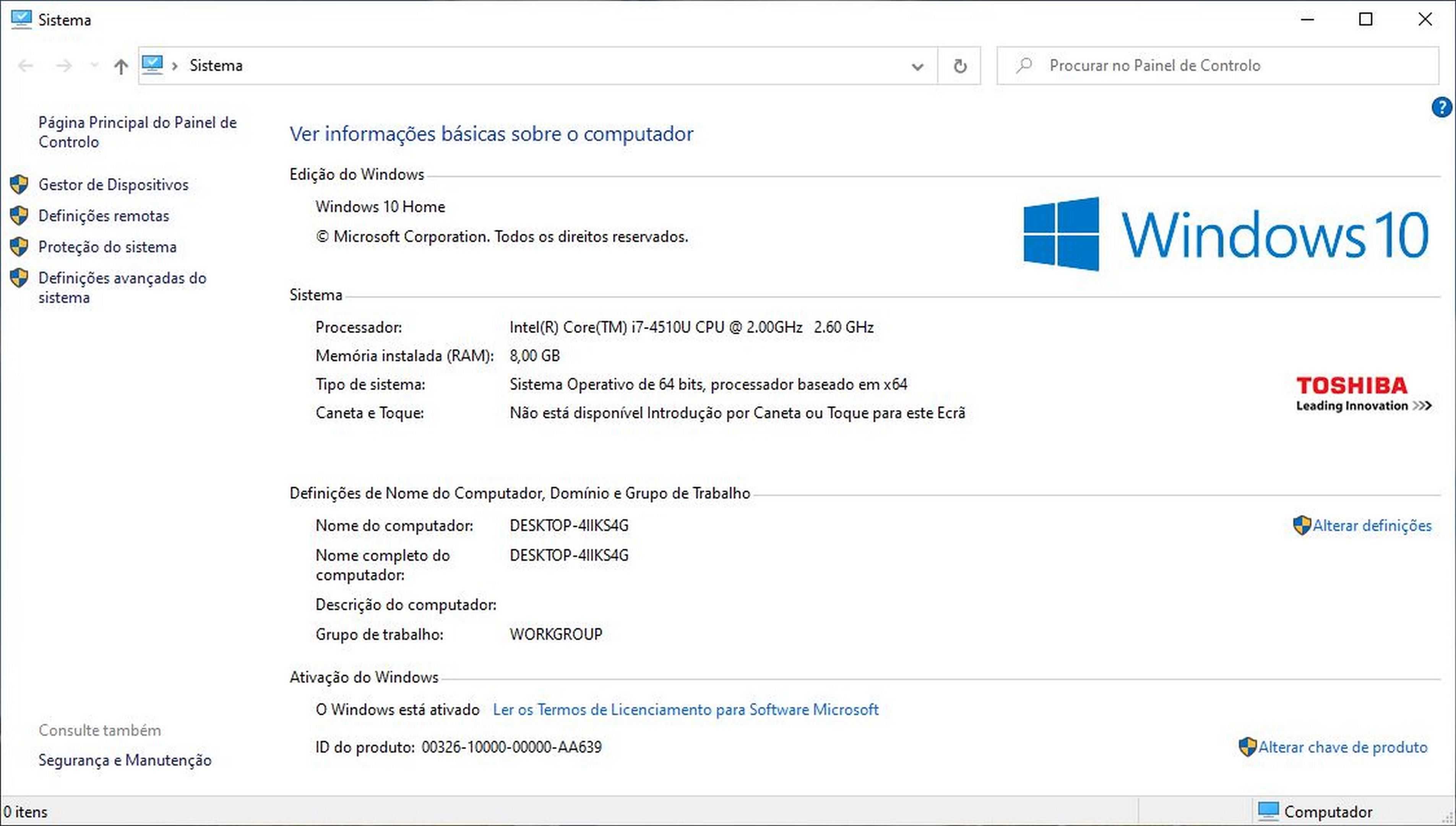This screenshot has width=1456, height=826.
Task: Expand the address bar history dropdown
Action: click(x=917, y=67)
